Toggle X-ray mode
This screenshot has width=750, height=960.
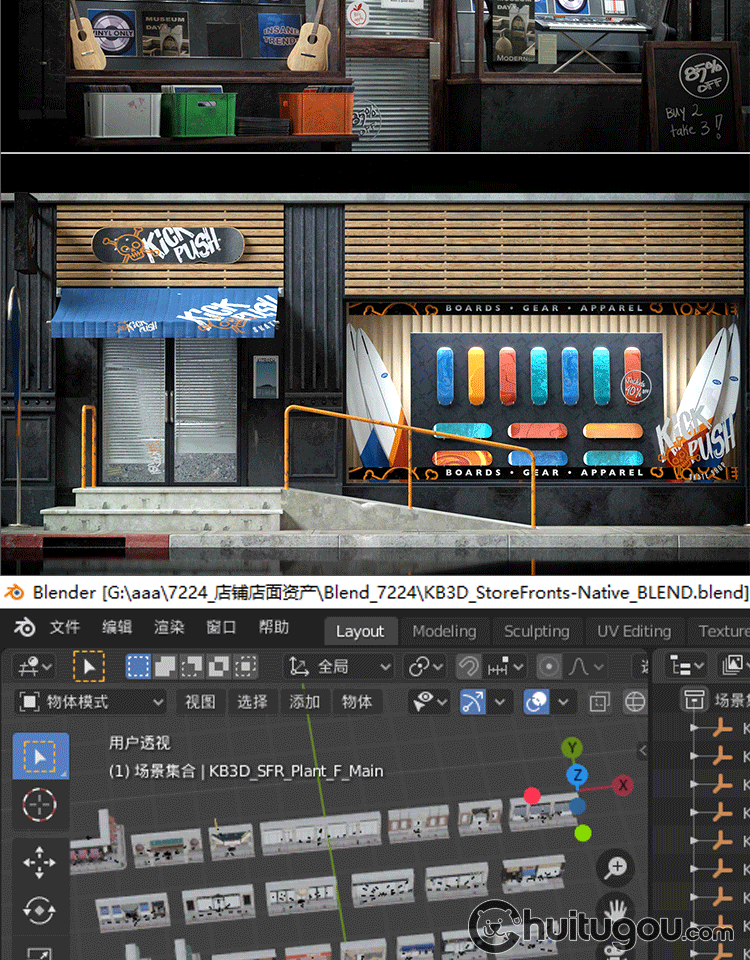point(599,702)
